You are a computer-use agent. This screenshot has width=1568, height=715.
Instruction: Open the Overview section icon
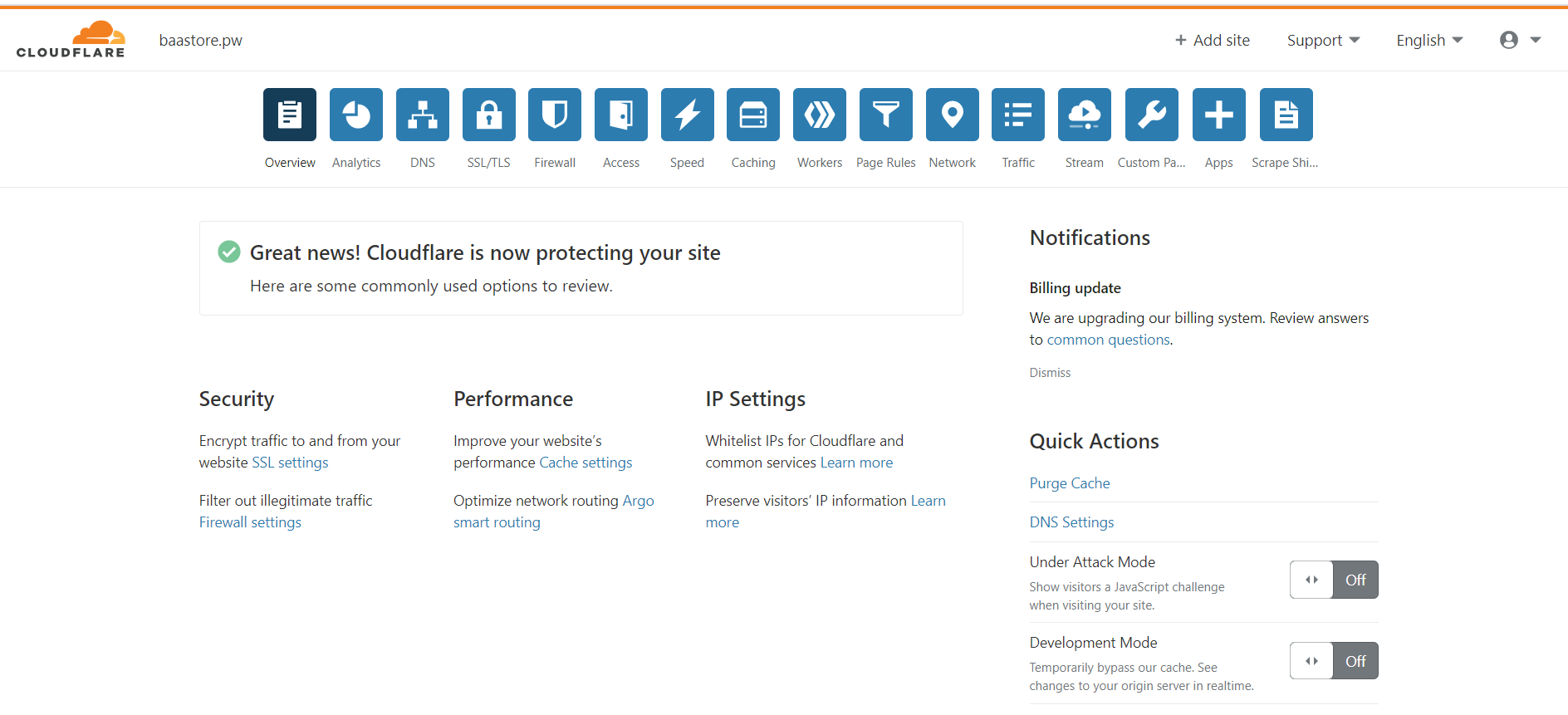click(290, 115)
